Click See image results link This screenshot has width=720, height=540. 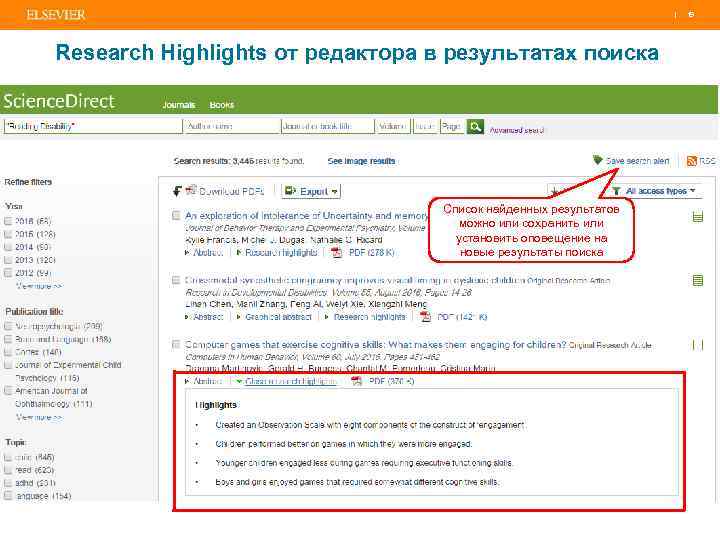pos(361,161)
